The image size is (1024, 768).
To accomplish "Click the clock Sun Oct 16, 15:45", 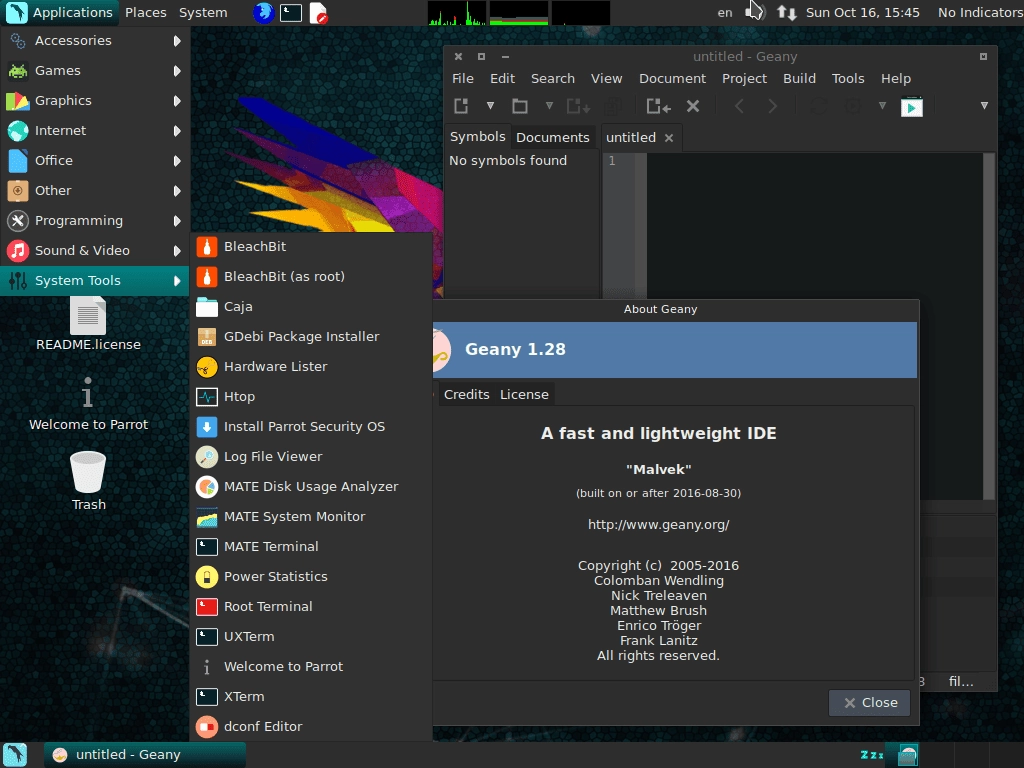I will click(x=863, y=12).
